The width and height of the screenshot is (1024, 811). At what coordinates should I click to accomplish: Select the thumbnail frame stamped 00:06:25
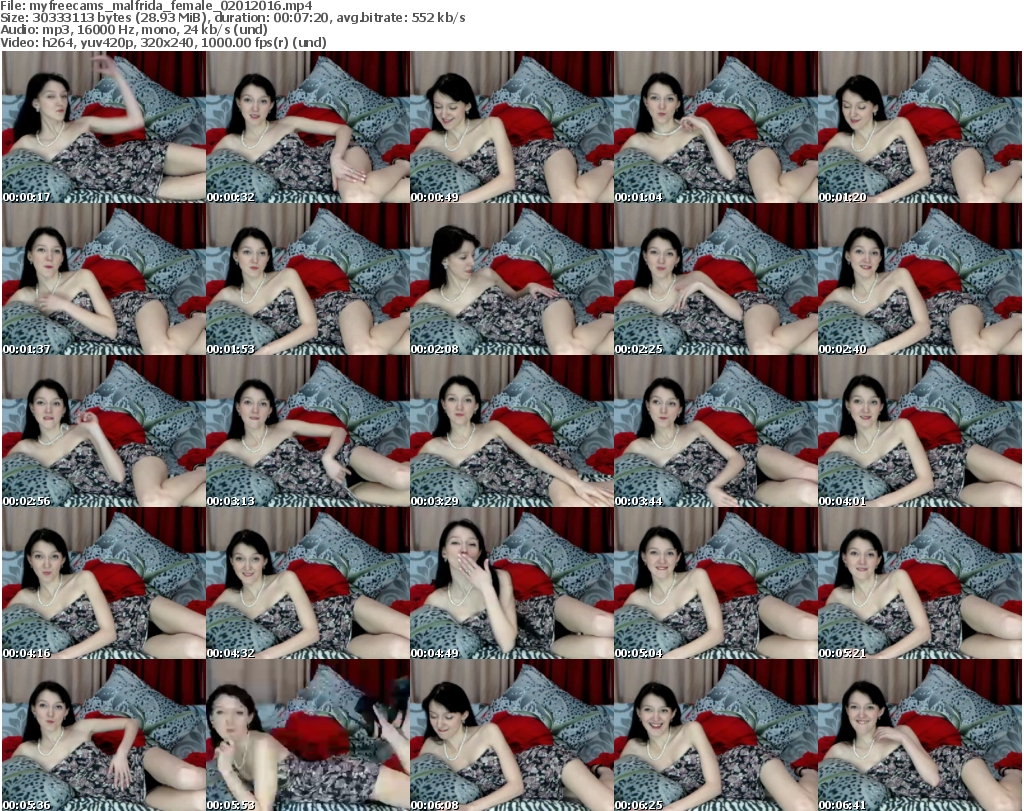pyautogui.click(x=716, y=735)
